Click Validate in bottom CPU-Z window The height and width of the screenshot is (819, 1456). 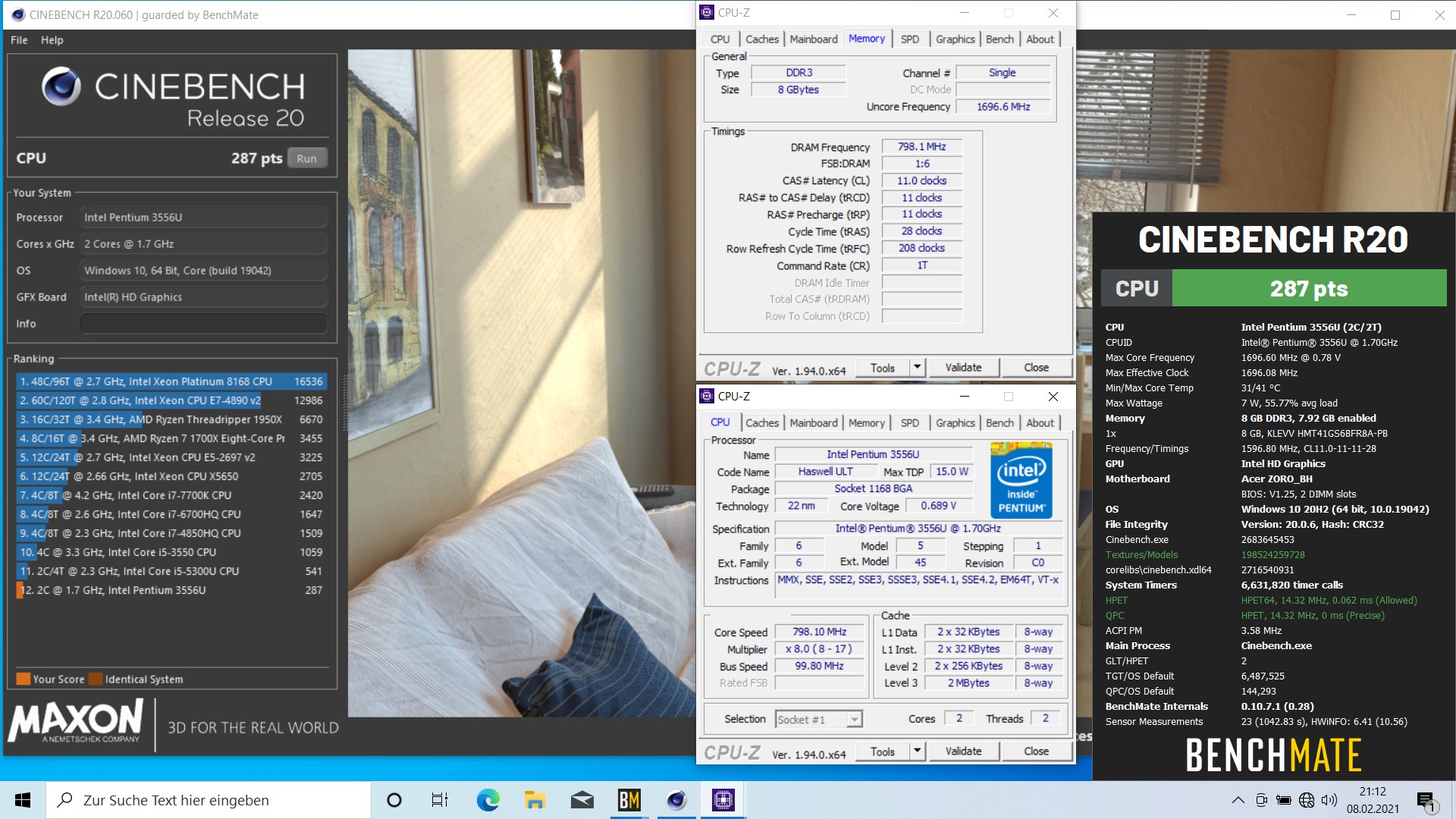click(x=963, y=752)
